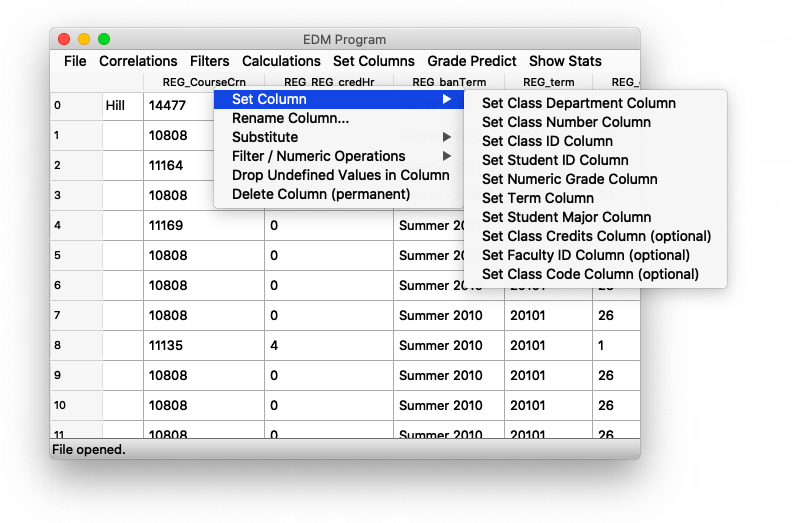The width and height of the screenshot is (792, 523).
Task: Open the Show Stats menu
Action: click(566, 61)
